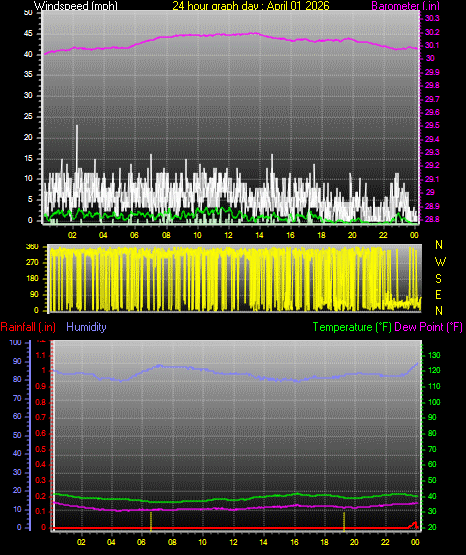Viewport: 466px width, 555px height.
Task: Click the Barometer (.in) label
Action: point(405,6)
